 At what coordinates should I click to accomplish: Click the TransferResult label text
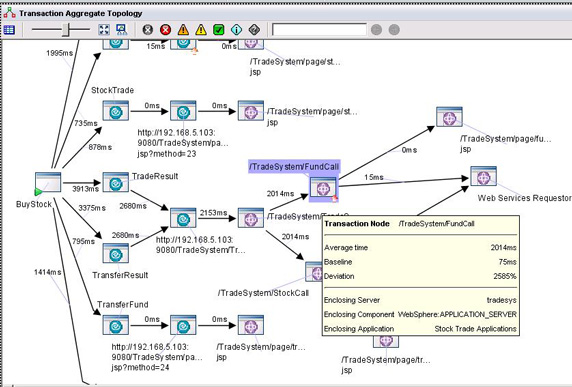[120, 275]
